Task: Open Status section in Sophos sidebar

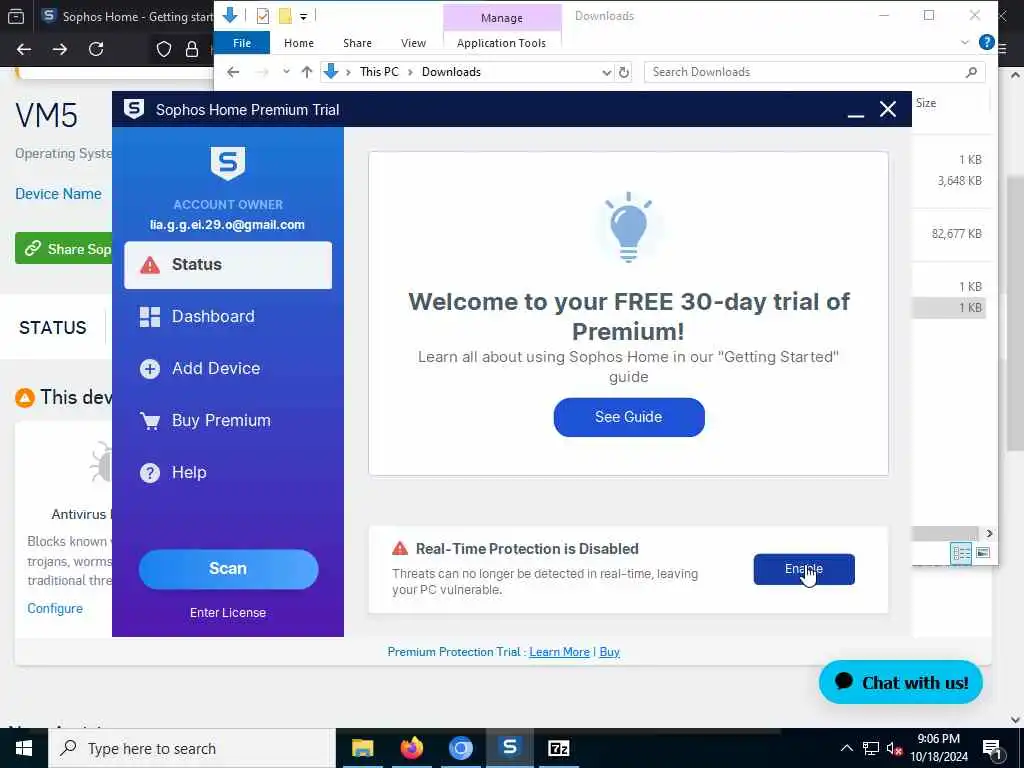Action: [228, 264]
